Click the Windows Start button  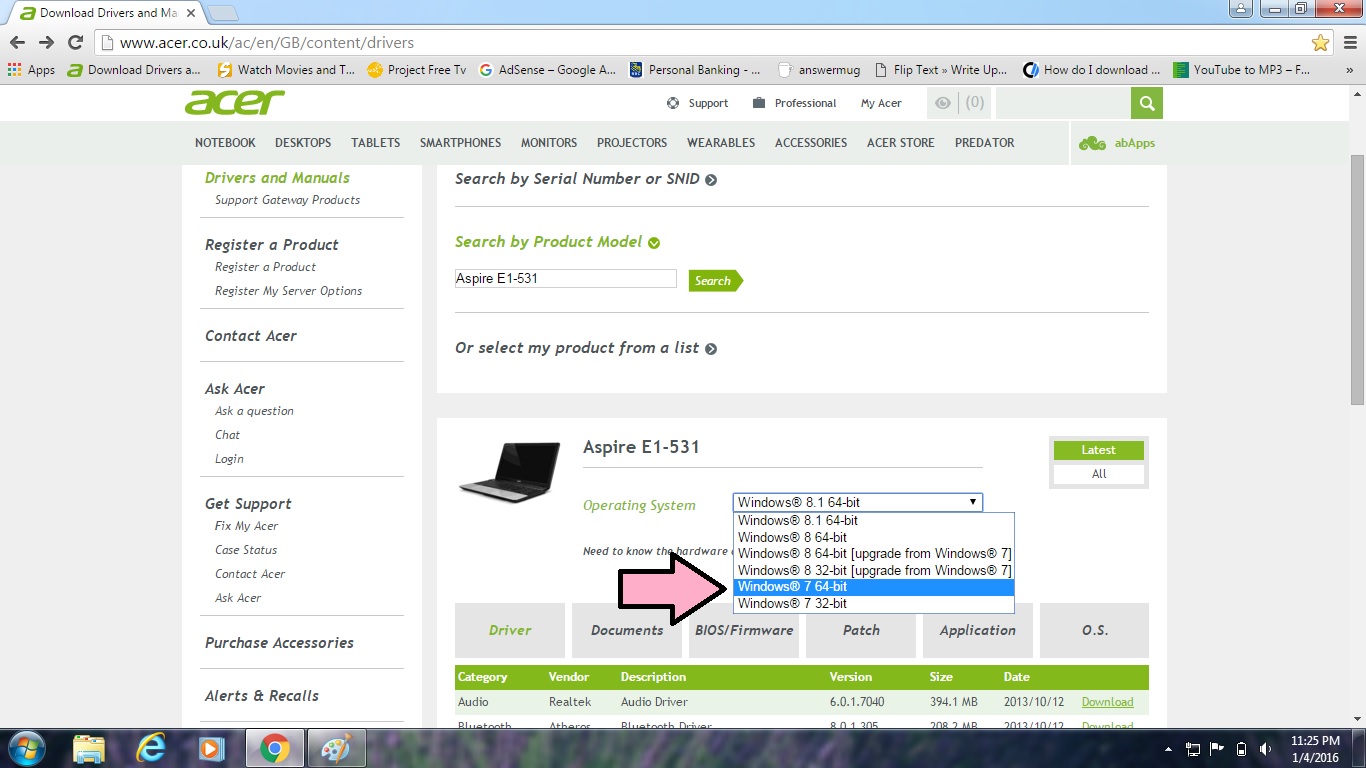click(x=26, y=748)
